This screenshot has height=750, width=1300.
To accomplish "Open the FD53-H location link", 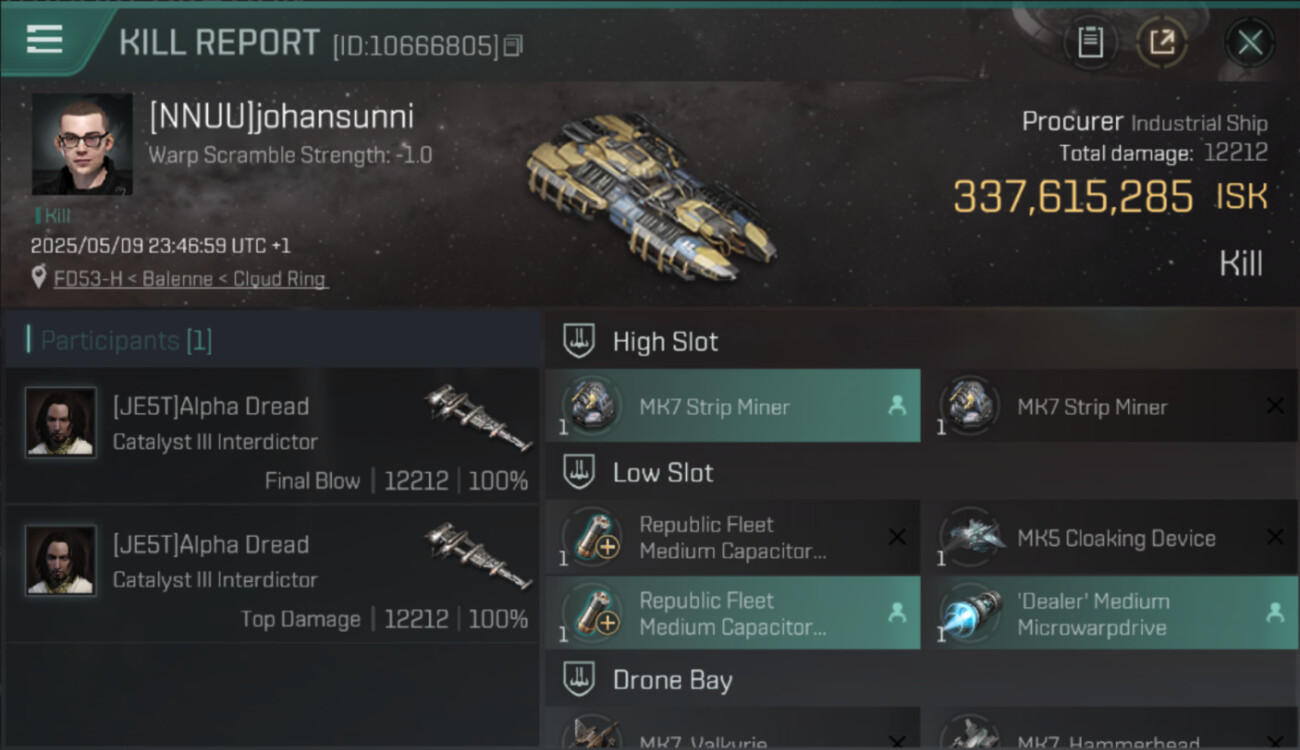I will click(190, 279).
